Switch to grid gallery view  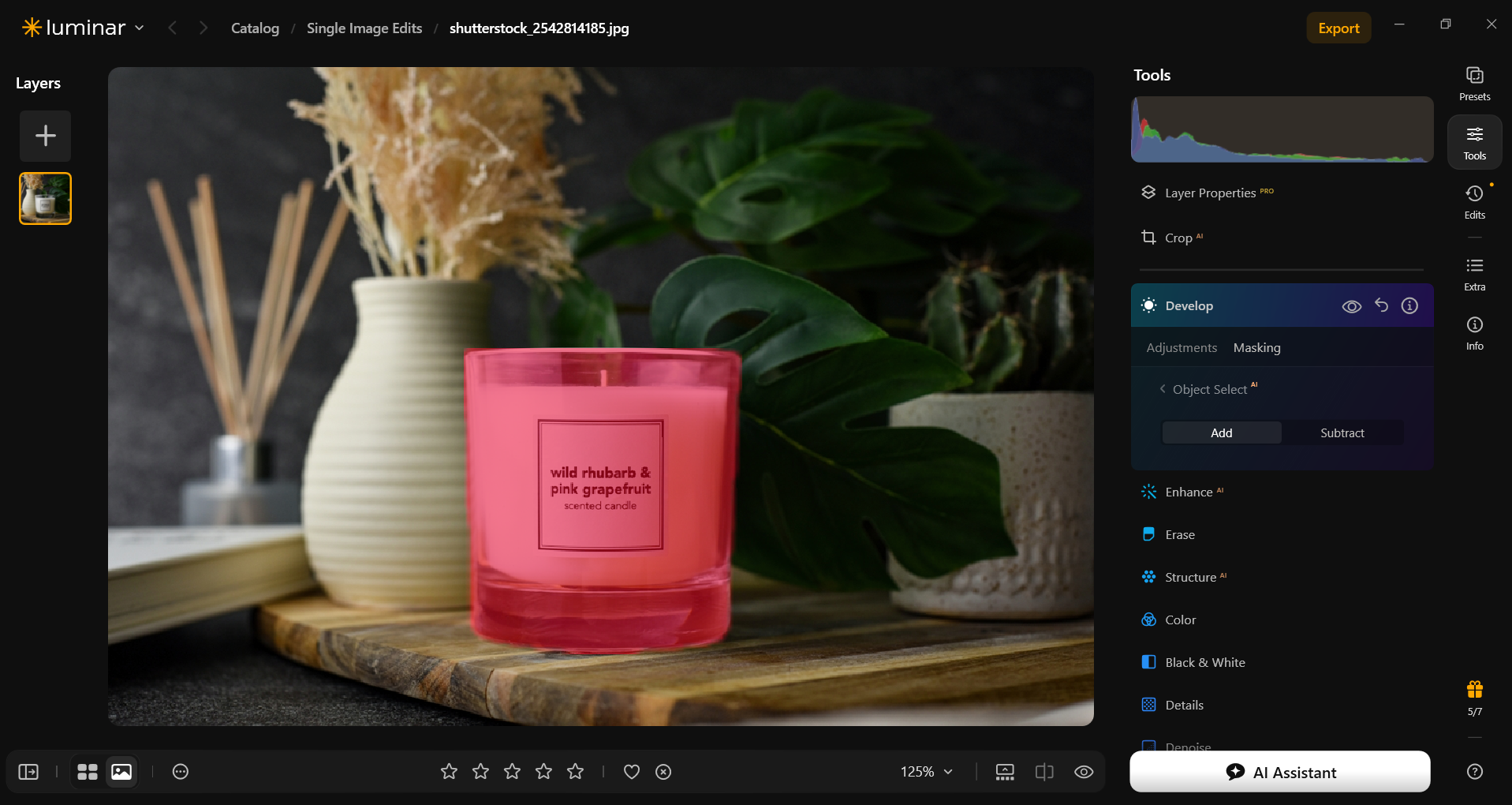88,772
